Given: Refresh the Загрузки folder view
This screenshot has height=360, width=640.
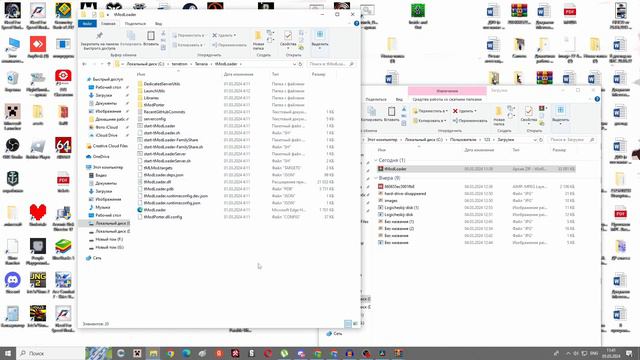Looking at the screenshot, I should click(x=541, y=140).
